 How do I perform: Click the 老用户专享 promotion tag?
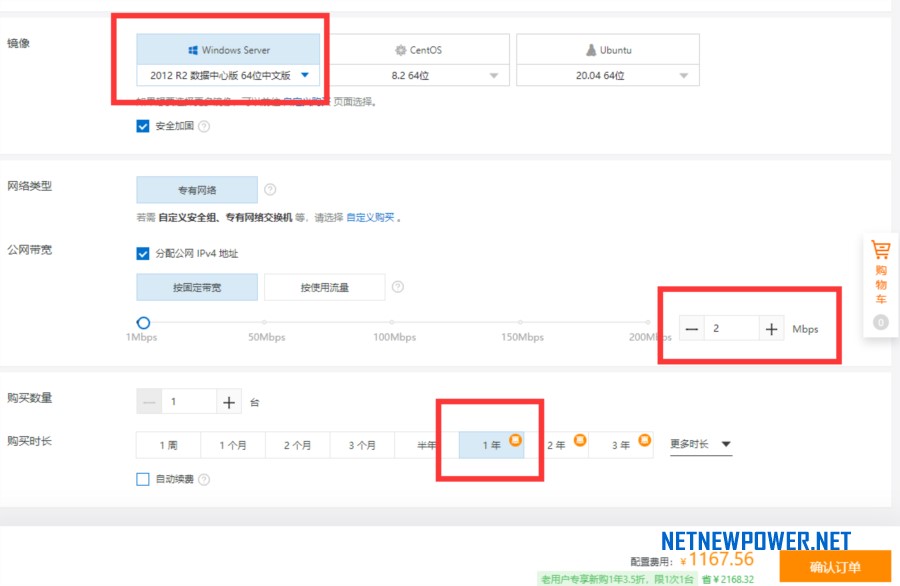click(x=617, y=579)
